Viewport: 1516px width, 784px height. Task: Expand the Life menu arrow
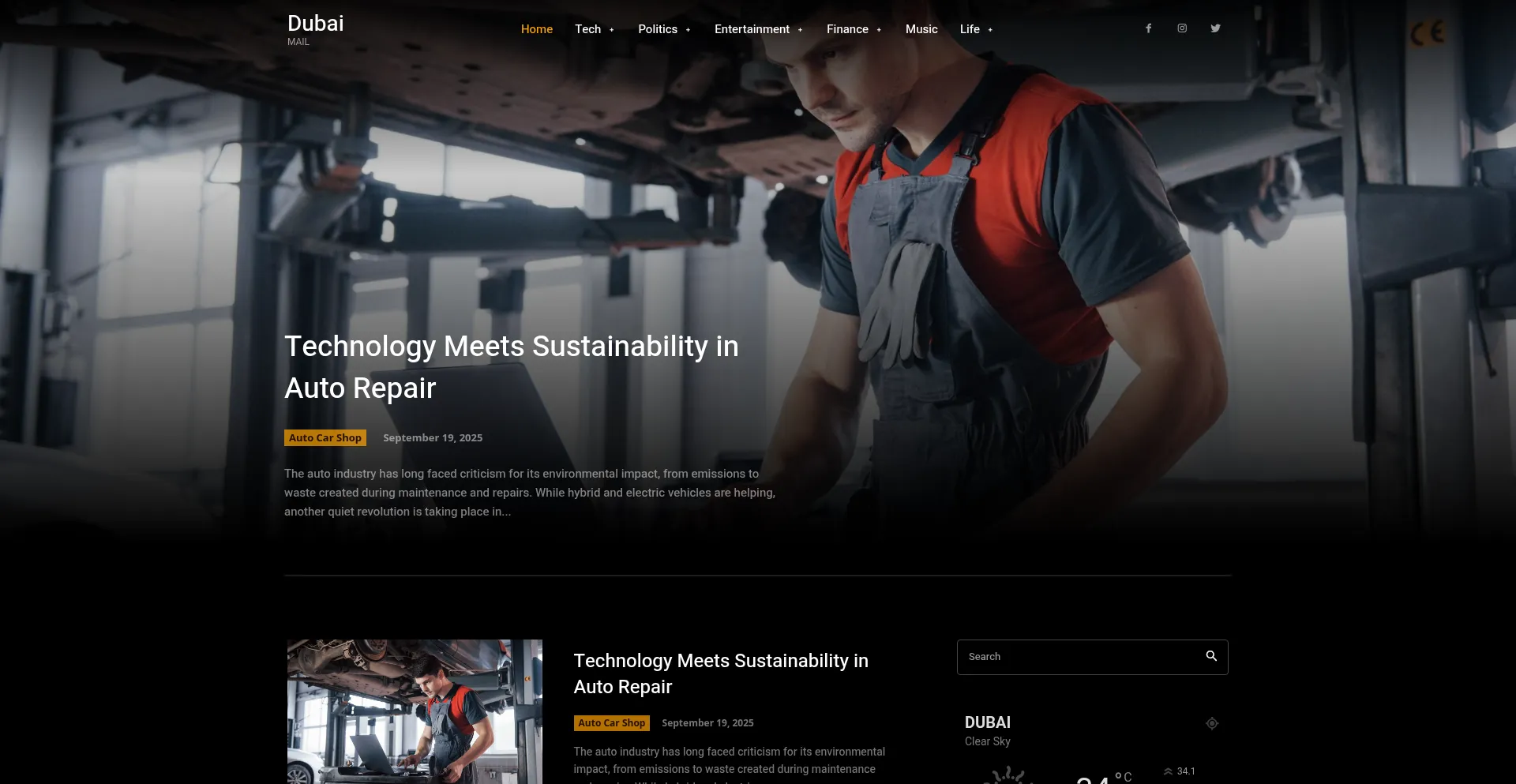pos(990,30)
